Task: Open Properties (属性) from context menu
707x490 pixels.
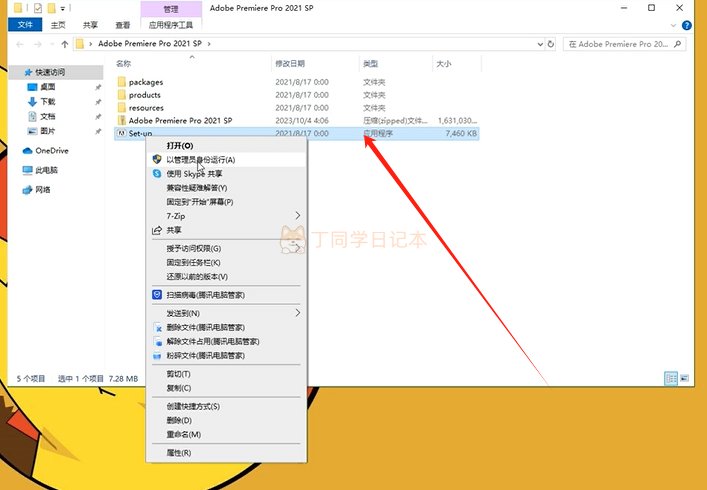Action: click(226, 453)
